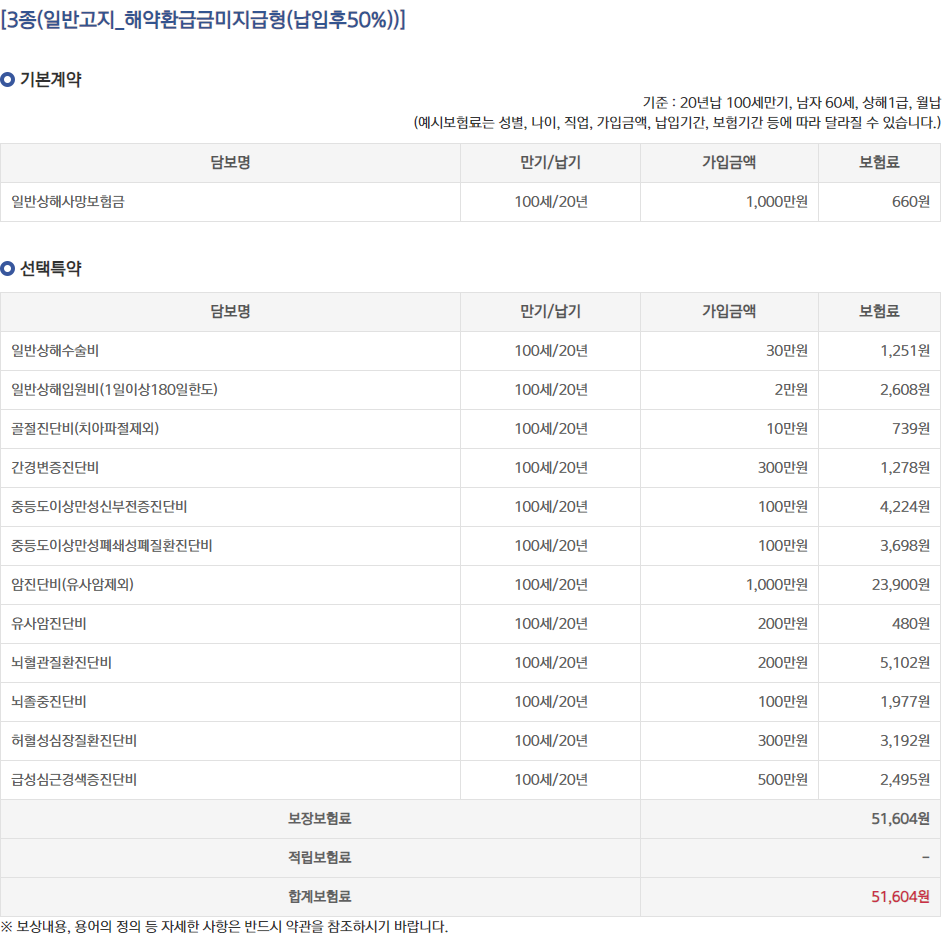Click '보험료' header in the 기본계약 table
Screen dimensions: 942x942
tap(879, 162)
